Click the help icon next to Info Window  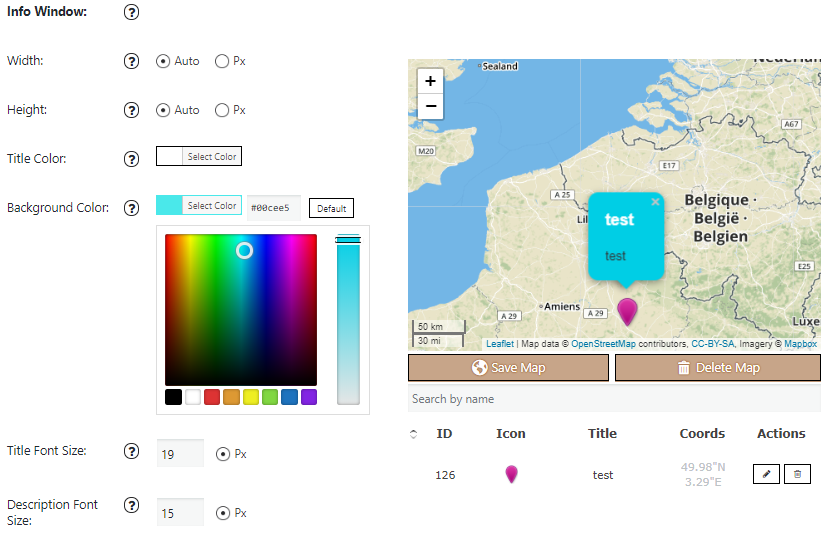point(131,13)
